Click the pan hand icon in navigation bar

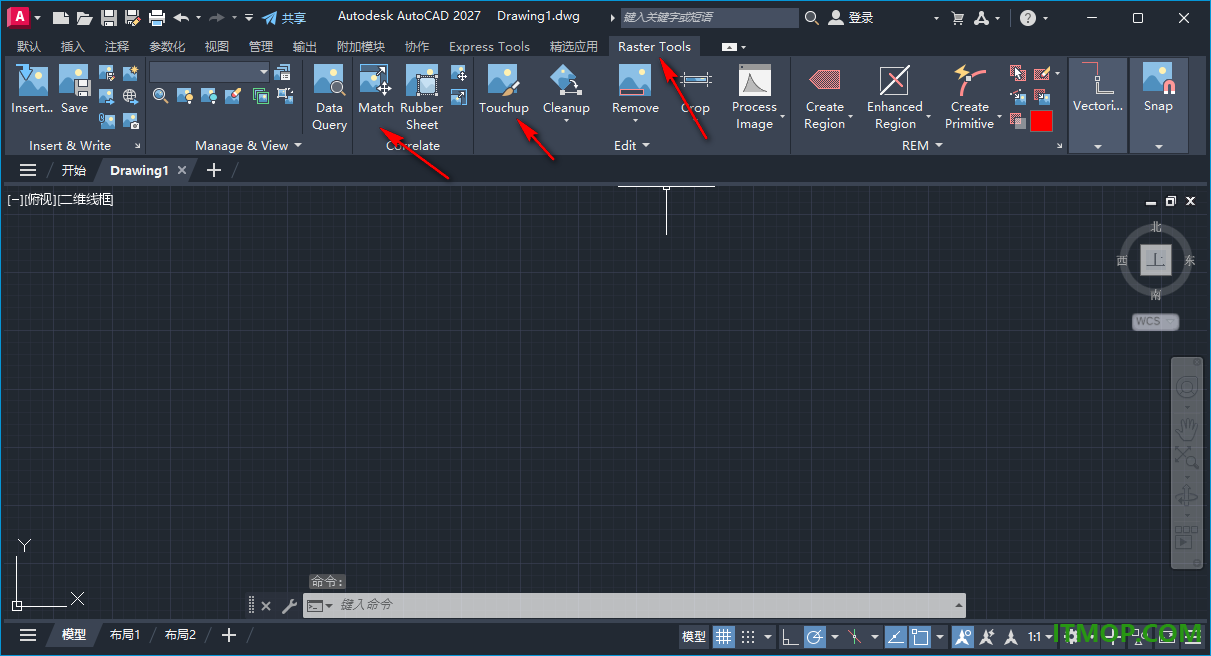point(1187,429)
